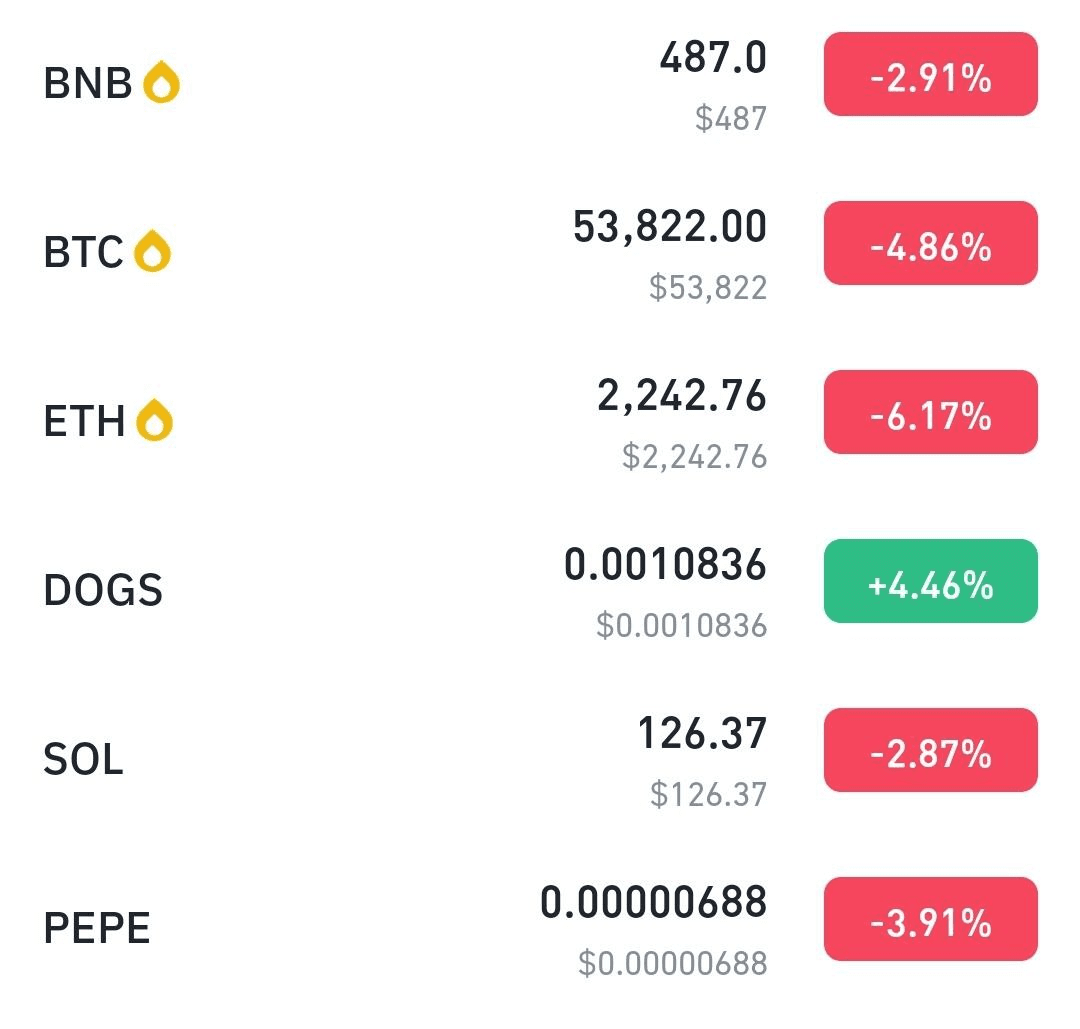Image resolution: width=1080 pixels, height=1029 pixels.
Task: Select the SOL ticker name
Action: tap(83, 759)
